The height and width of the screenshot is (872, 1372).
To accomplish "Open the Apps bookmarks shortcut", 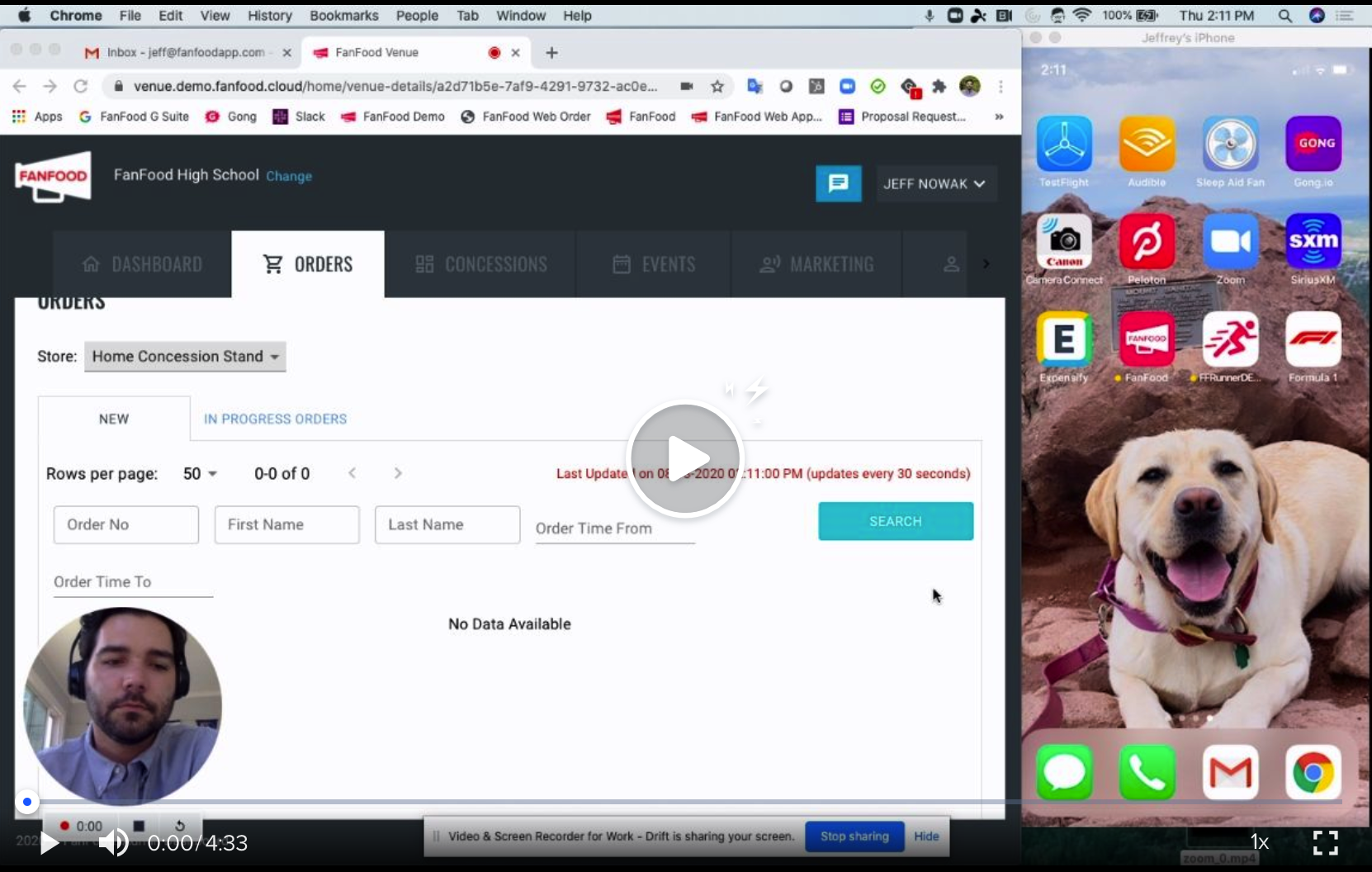I will [x=37, y=116].
